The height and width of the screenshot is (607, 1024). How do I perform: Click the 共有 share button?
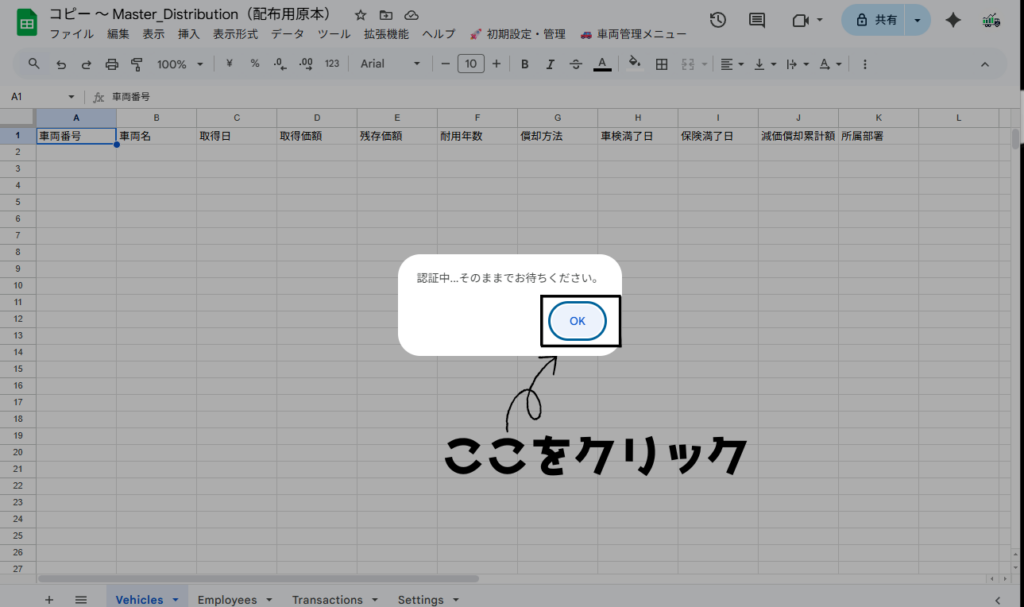pos(875,20)
